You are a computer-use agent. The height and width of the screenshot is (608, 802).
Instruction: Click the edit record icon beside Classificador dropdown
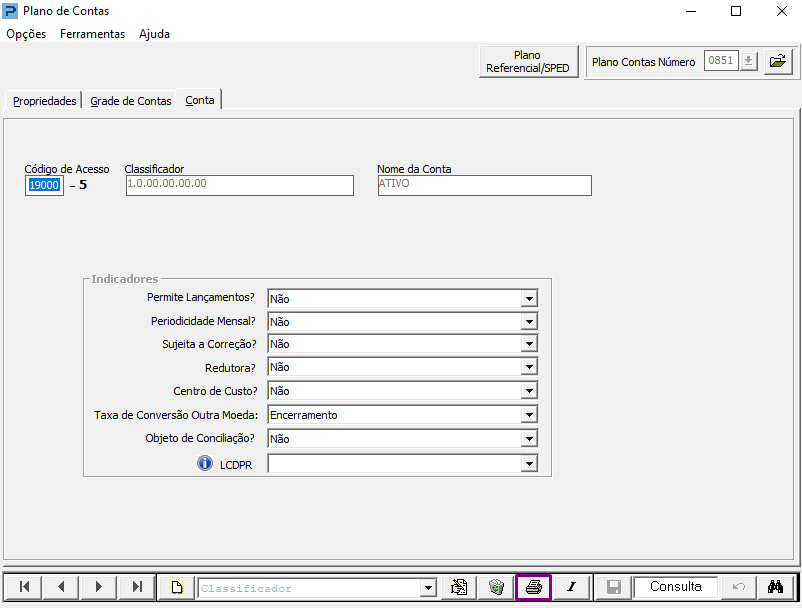(459, 587)
